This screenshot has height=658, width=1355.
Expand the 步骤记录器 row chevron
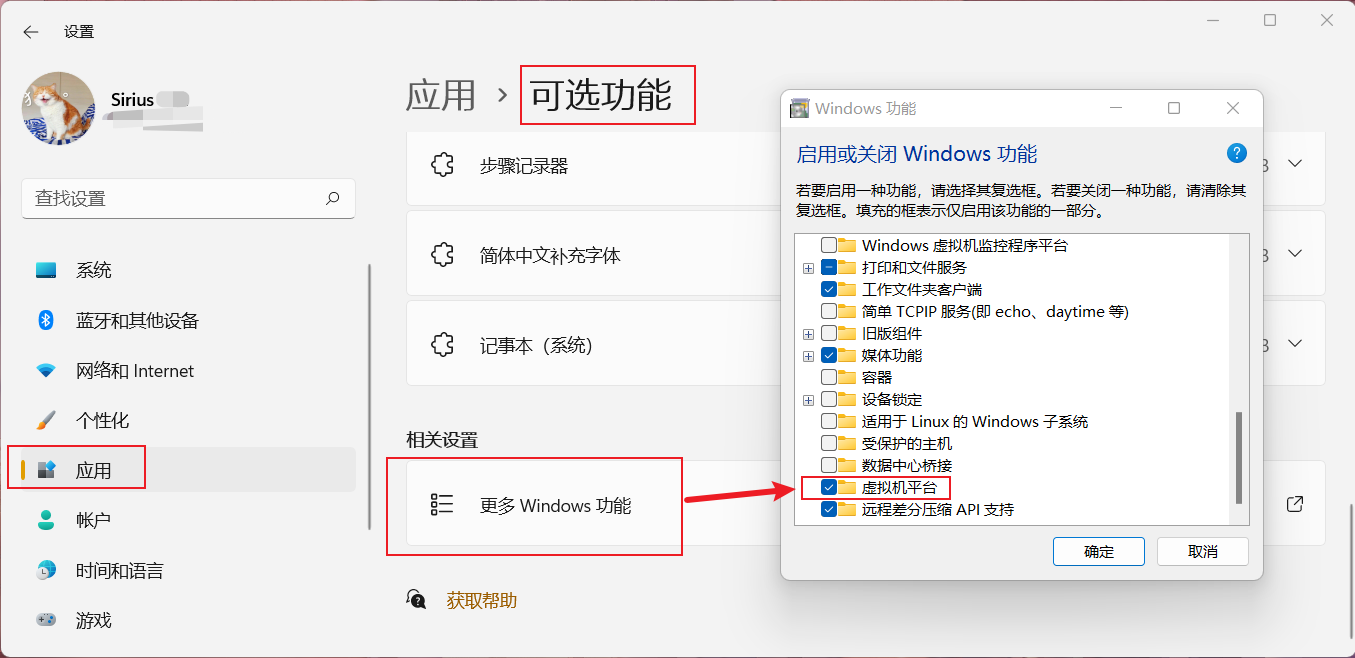point(1295,164)
